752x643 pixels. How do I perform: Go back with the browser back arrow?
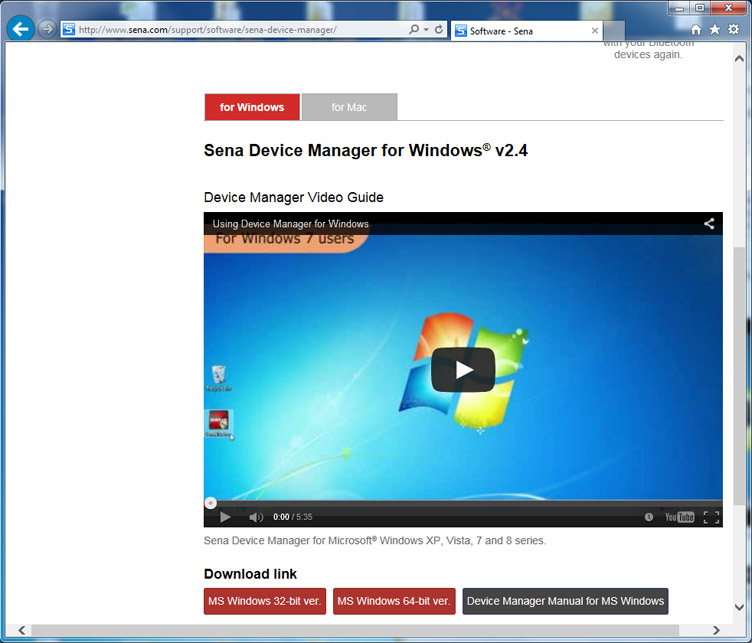coord(20,29)
